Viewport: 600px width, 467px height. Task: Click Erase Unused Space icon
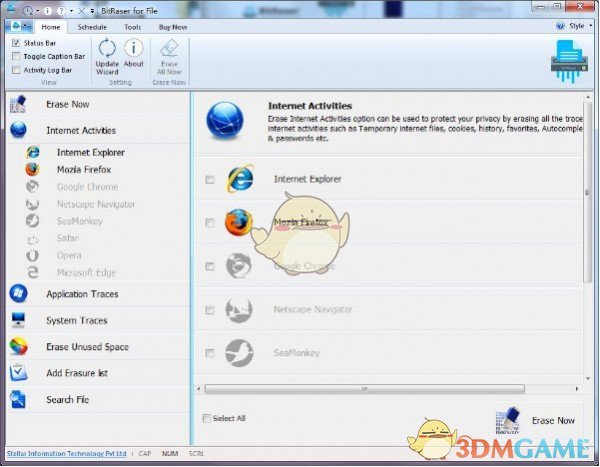(18, 346)
